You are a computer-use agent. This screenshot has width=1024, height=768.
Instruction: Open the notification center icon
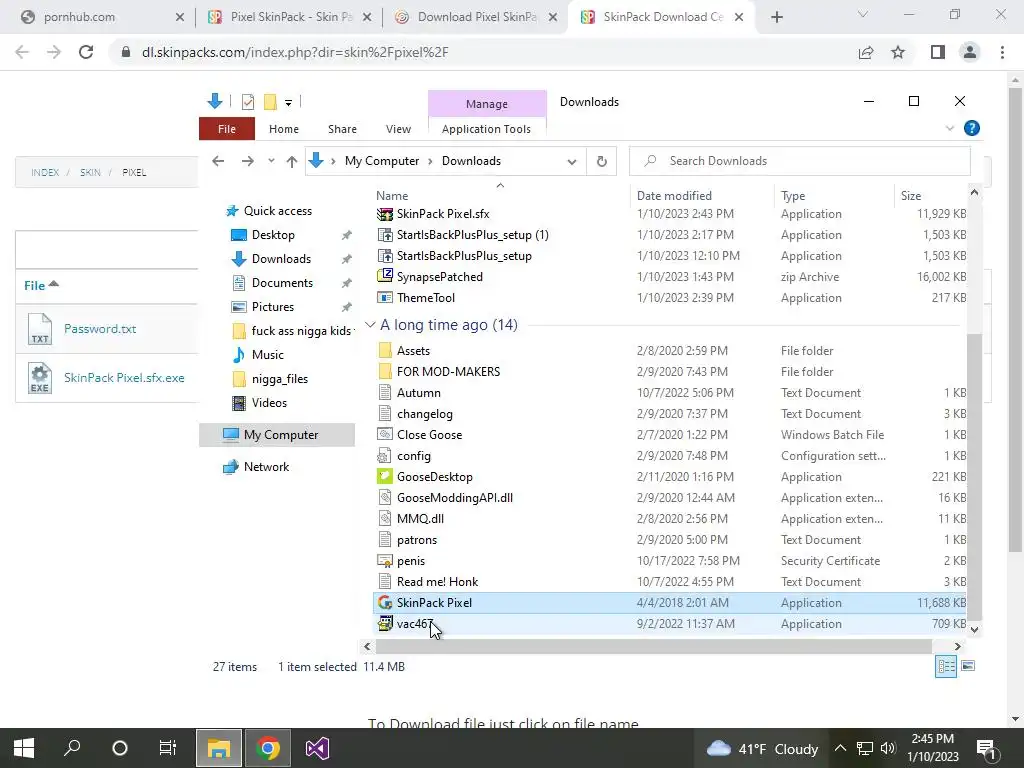(986, 748)
